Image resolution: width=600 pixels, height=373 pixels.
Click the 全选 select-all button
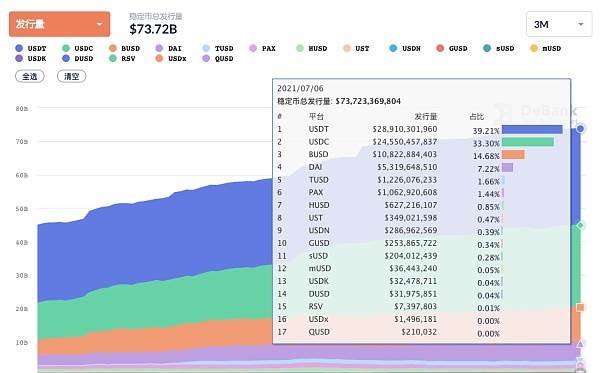coord(30,76)
